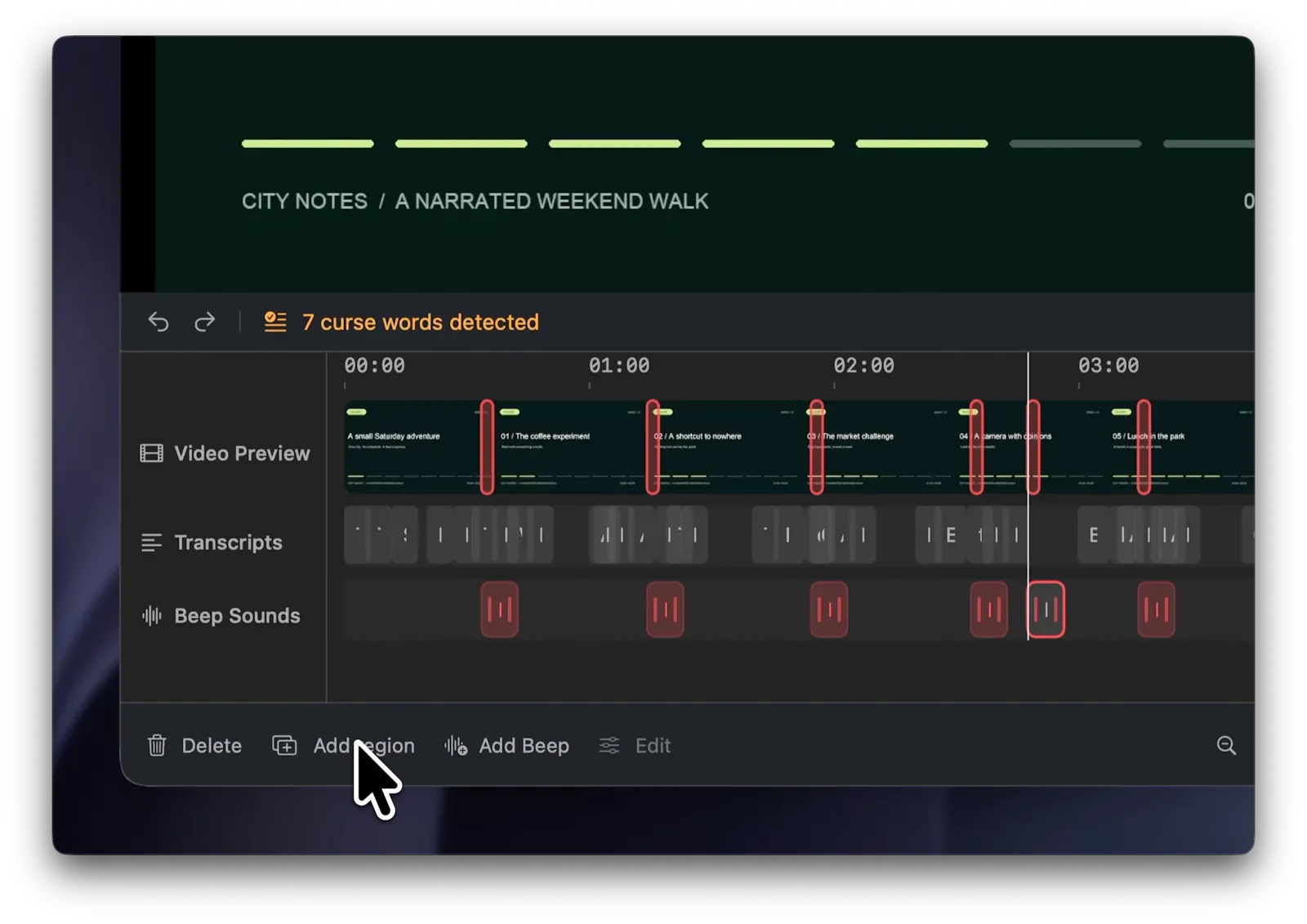Screen dimensions: 1307x924
Task: Click the first dim gray progress segment in the preview
Action: pos(1075,144)
